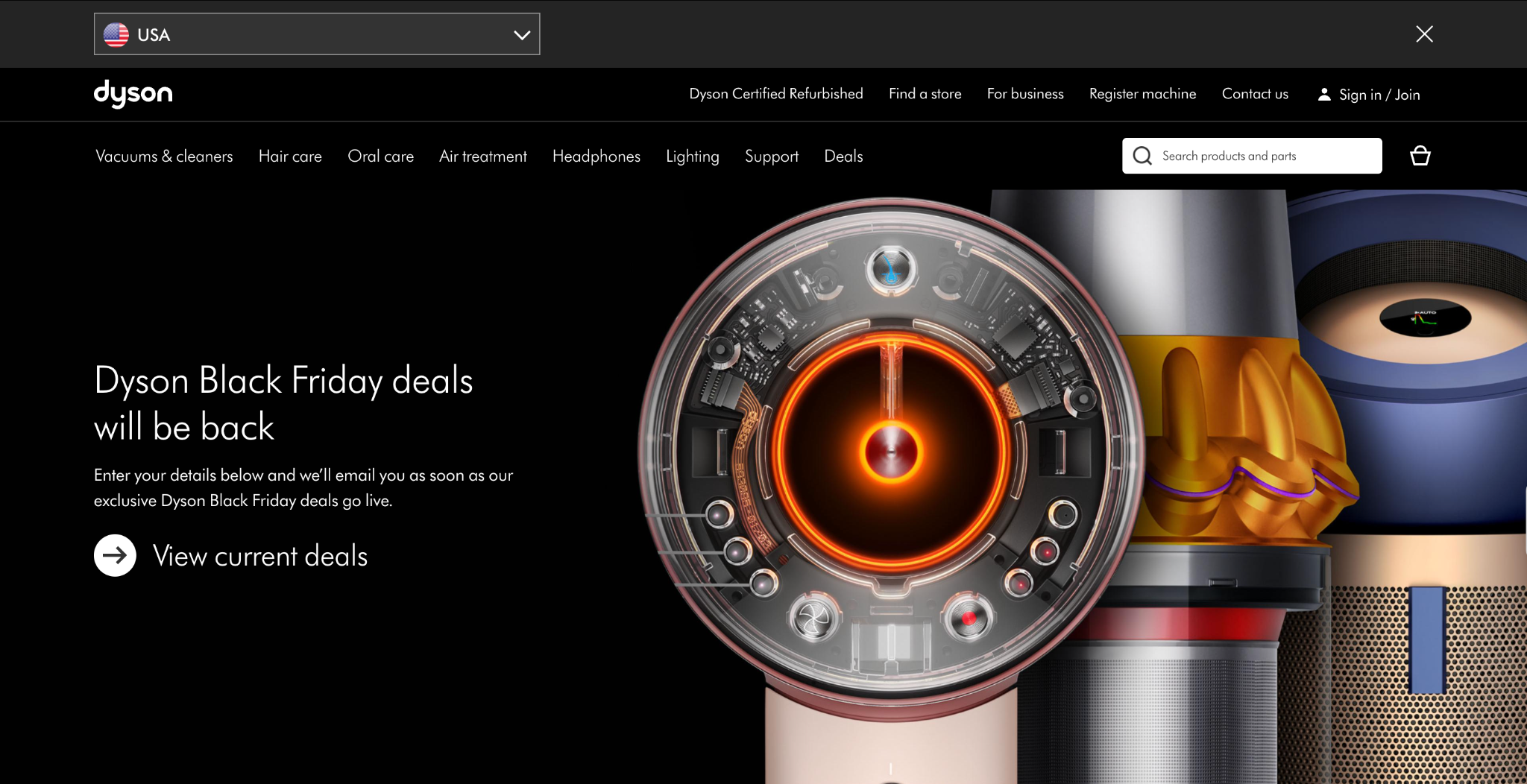Open the Contact us link

1255,94
